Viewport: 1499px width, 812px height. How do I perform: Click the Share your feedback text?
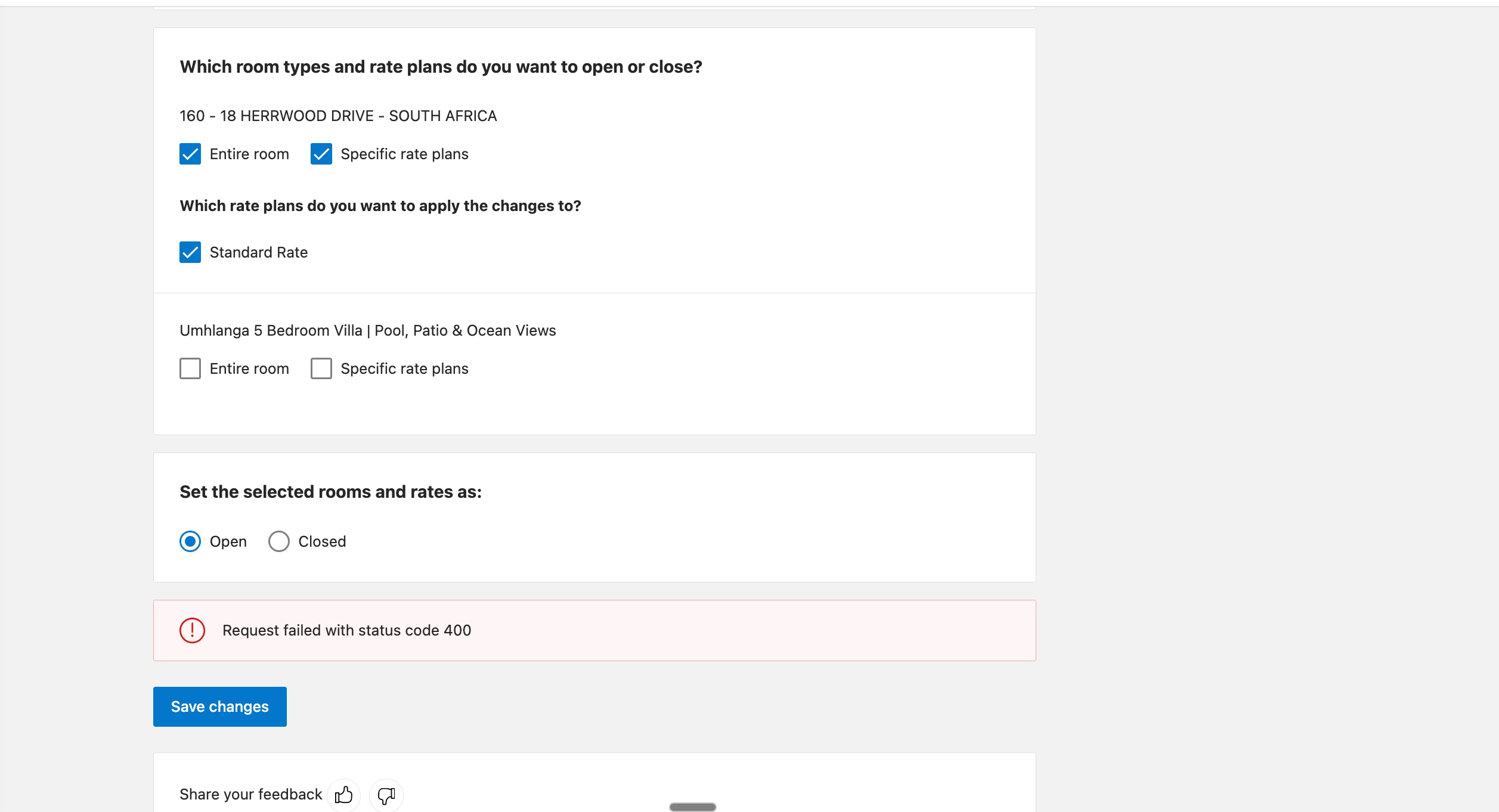click(x=250, y=794)
